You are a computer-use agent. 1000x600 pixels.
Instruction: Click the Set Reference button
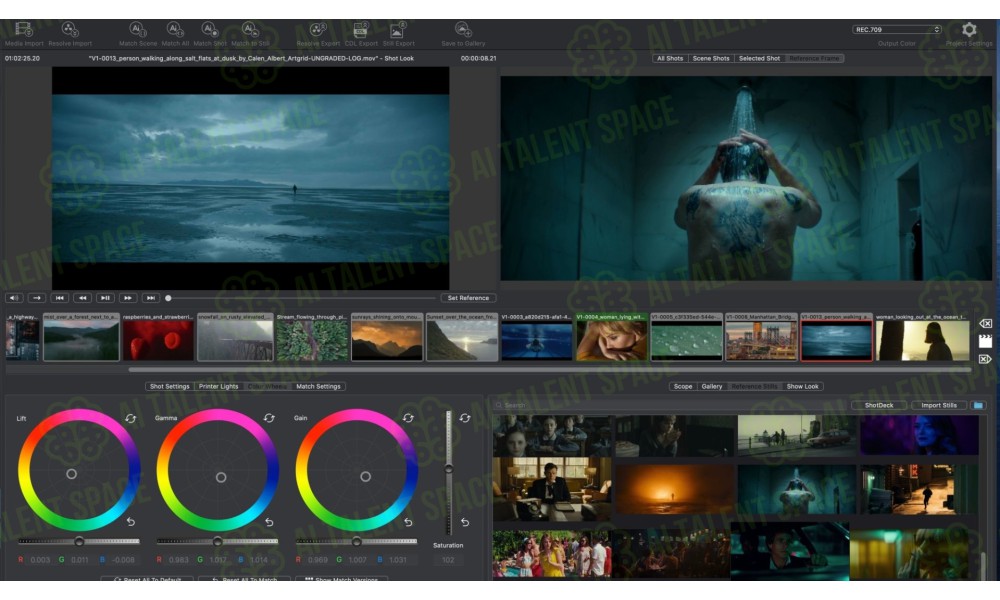point(468,298)
